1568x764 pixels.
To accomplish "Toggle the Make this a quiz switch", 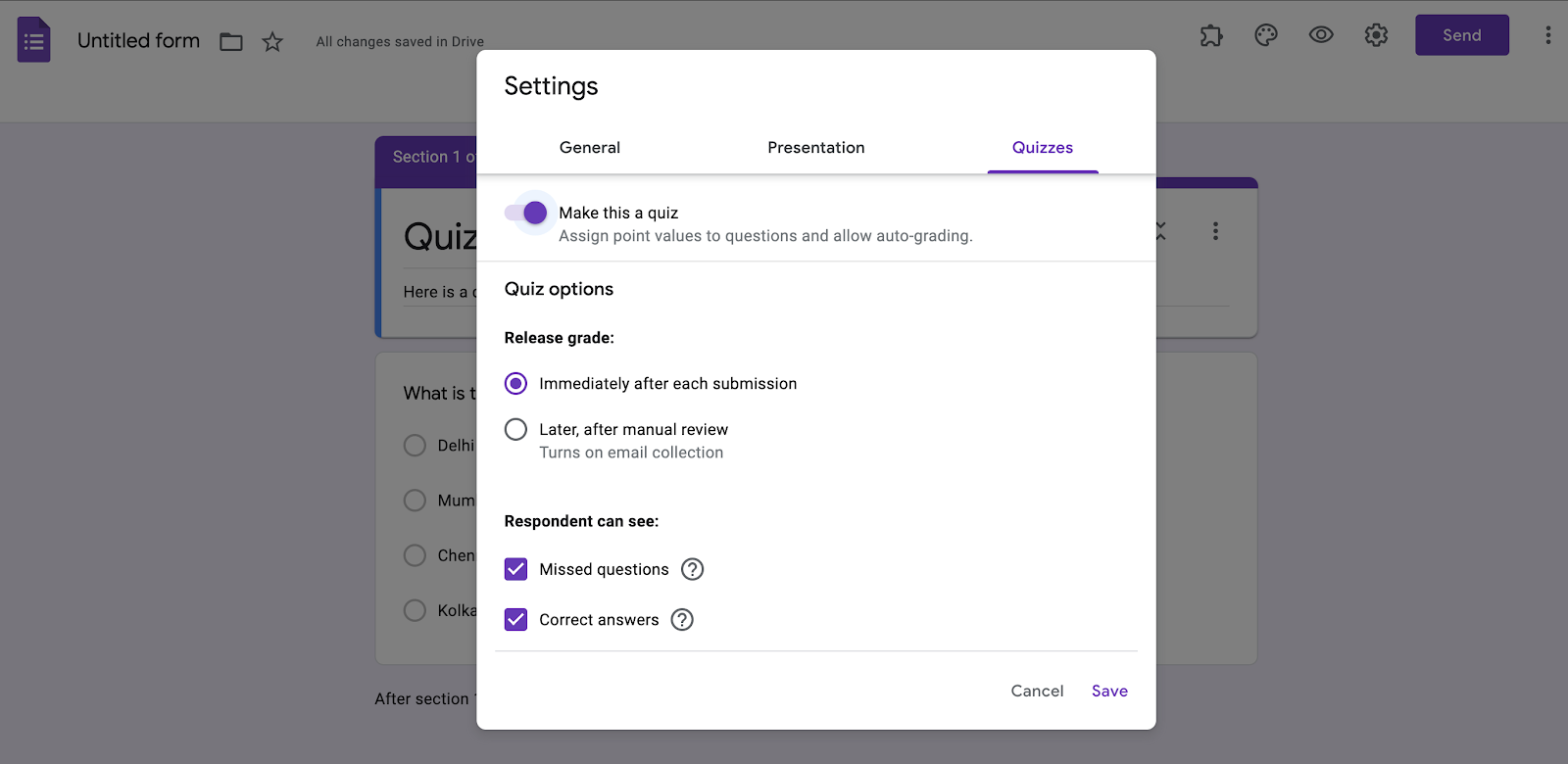I will pyautogui.click(x=526, y=214).
